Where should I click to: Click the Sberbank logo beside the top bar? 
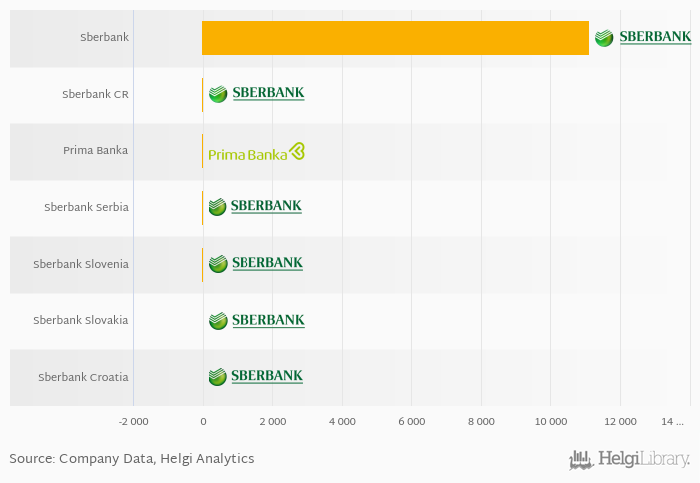pyautogui.click(x=643, y=37)
